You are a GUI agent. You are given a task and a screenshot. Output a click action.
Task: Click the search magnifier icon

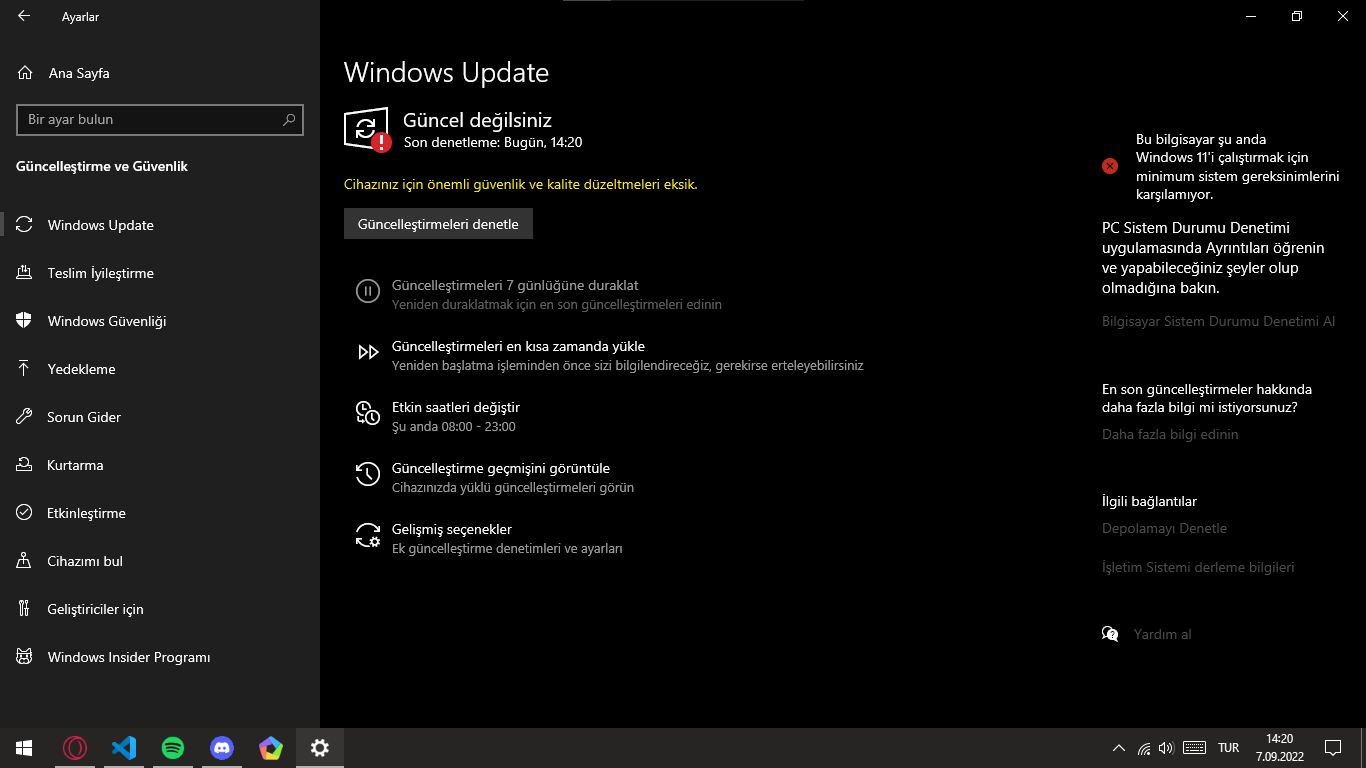(289, 120)
